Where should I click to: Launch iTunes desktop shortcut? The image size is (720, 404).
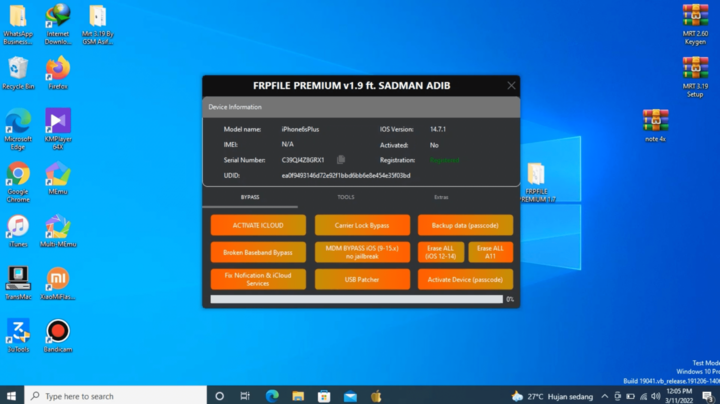(18, 231)
